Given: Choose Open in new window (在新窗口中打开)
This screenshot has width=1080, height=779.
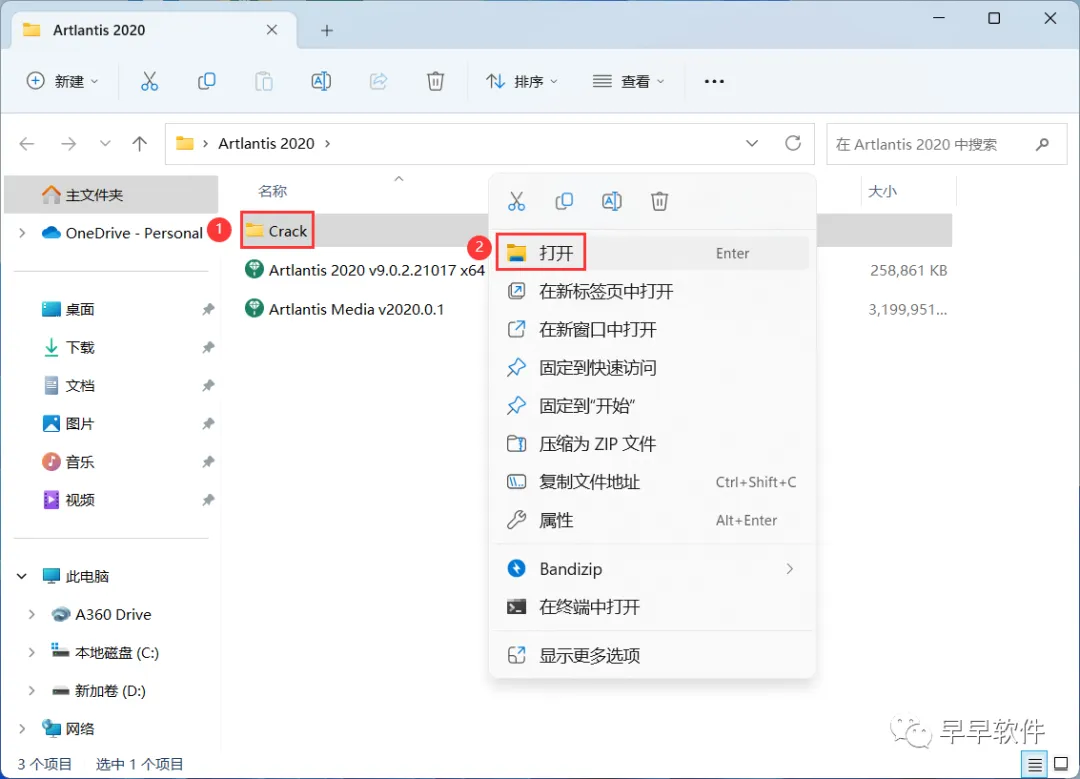Looking at the screenshot, I should (x=652, y=329).
